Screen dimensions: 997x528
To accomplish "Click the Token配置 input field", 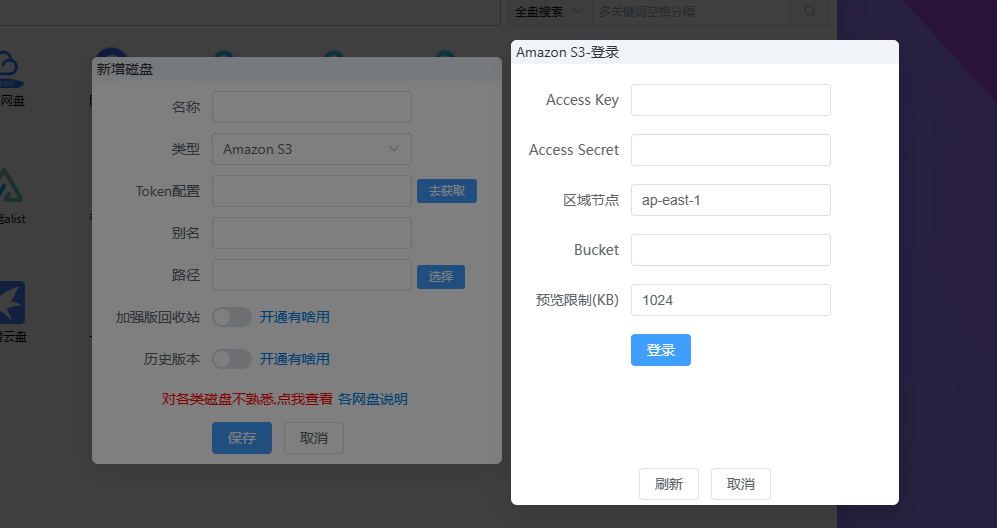I will [x=312, y=191].
